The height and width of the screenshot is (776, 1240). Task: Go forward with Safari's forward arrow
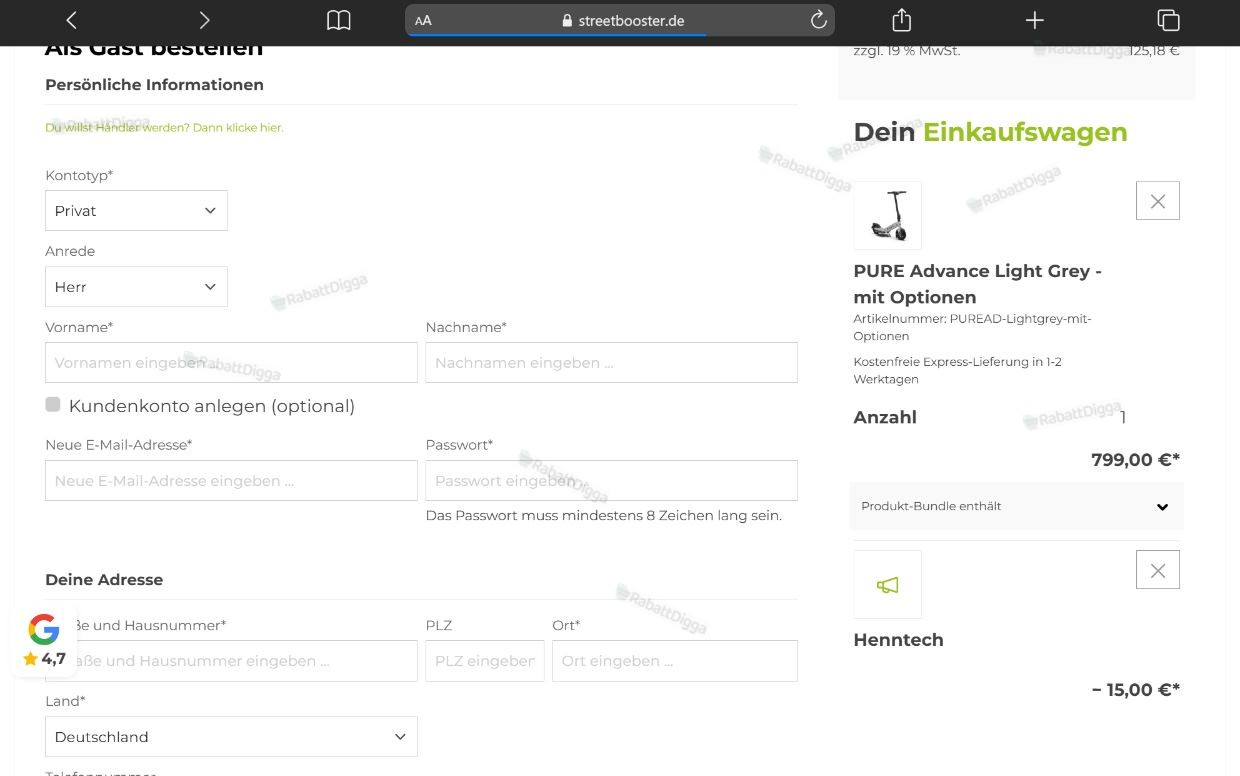pyautogui.click(x=204, y=20)
